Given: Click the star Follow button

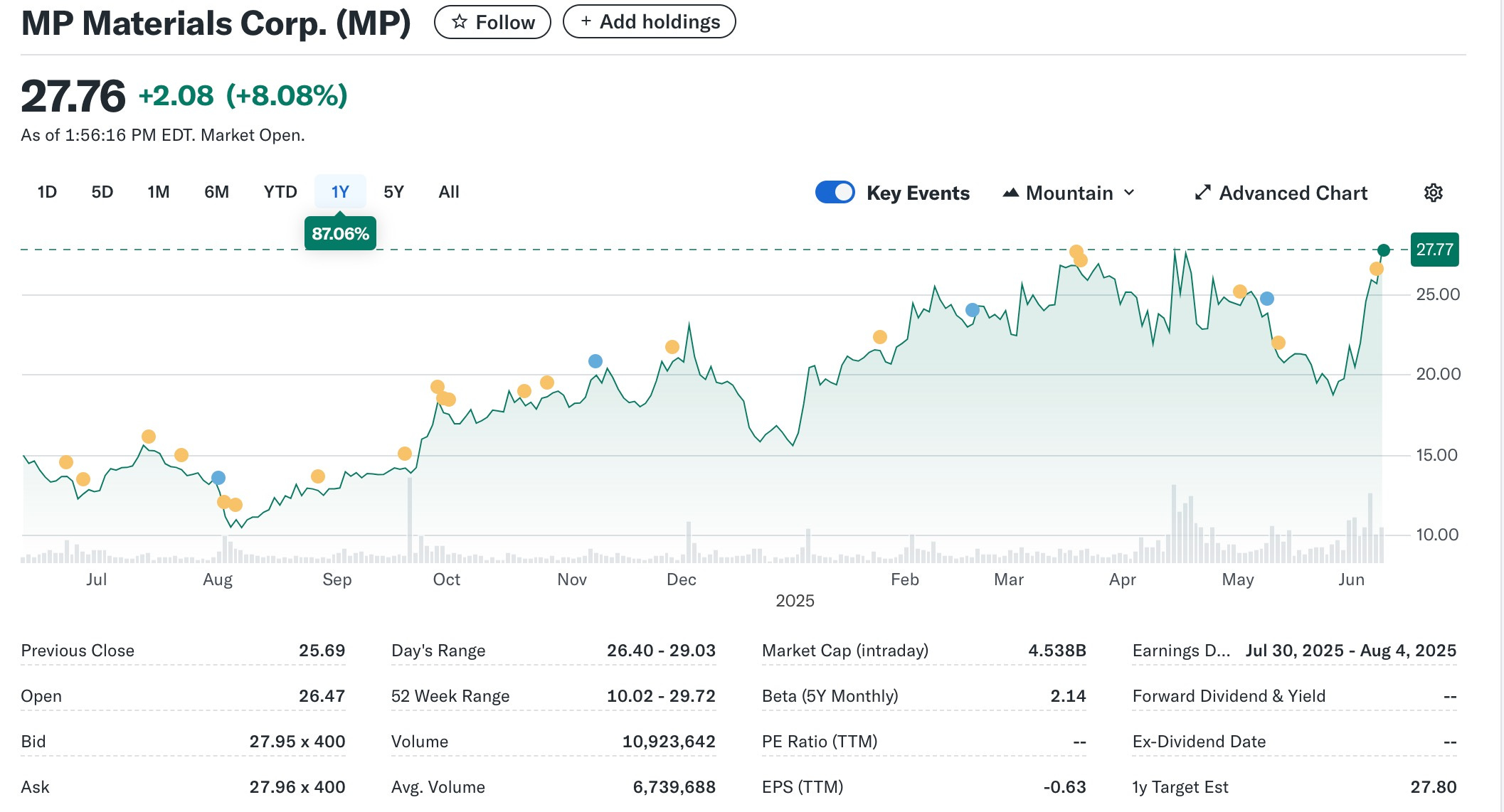Looking at the screenshot, I should (492, 22).
